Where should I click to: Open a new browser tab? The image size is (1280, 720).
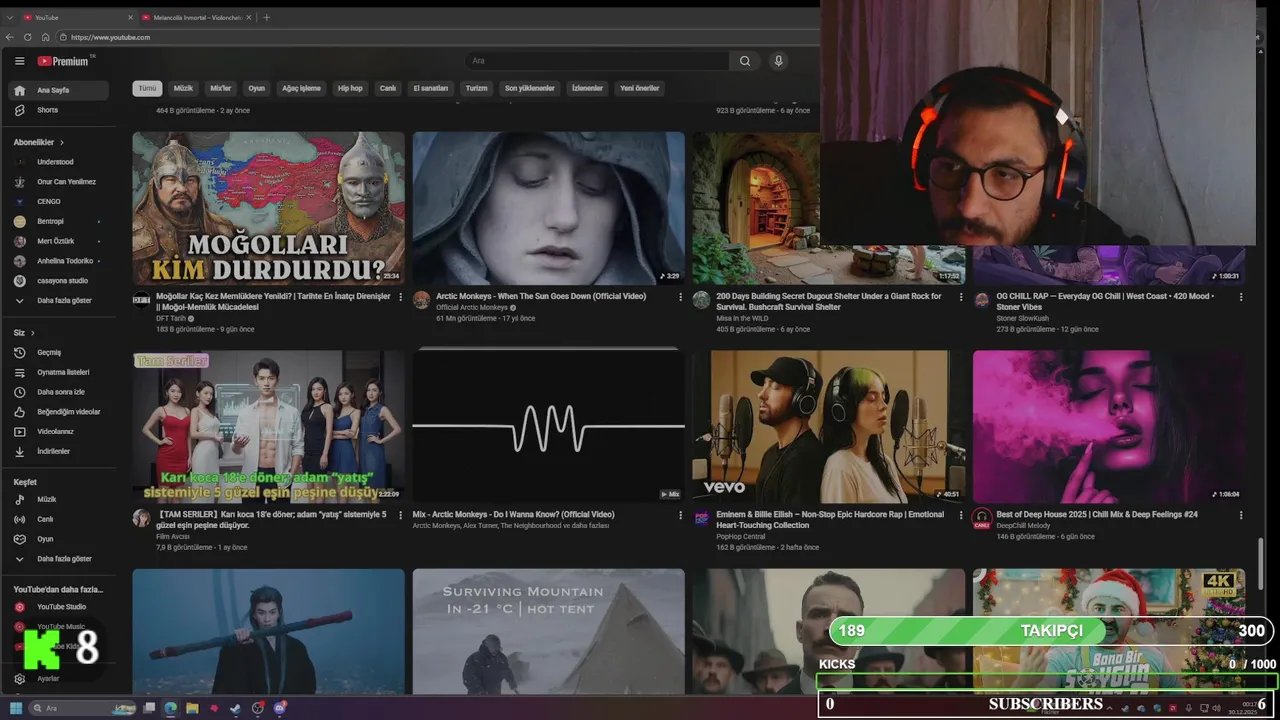tap(266, 17)
